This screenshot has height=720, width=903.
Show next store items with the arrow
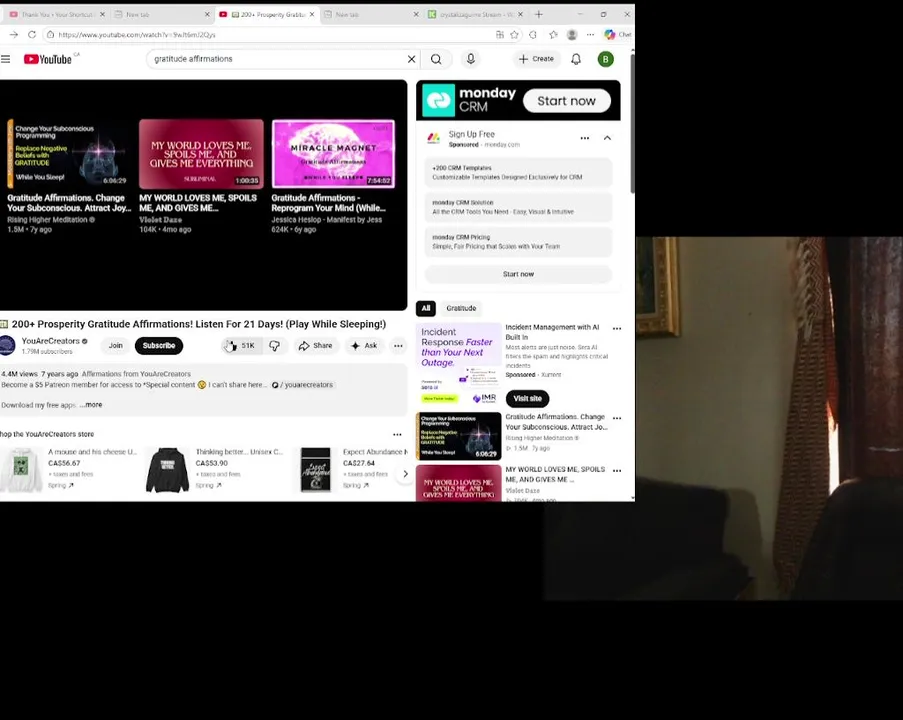(405, 473)
